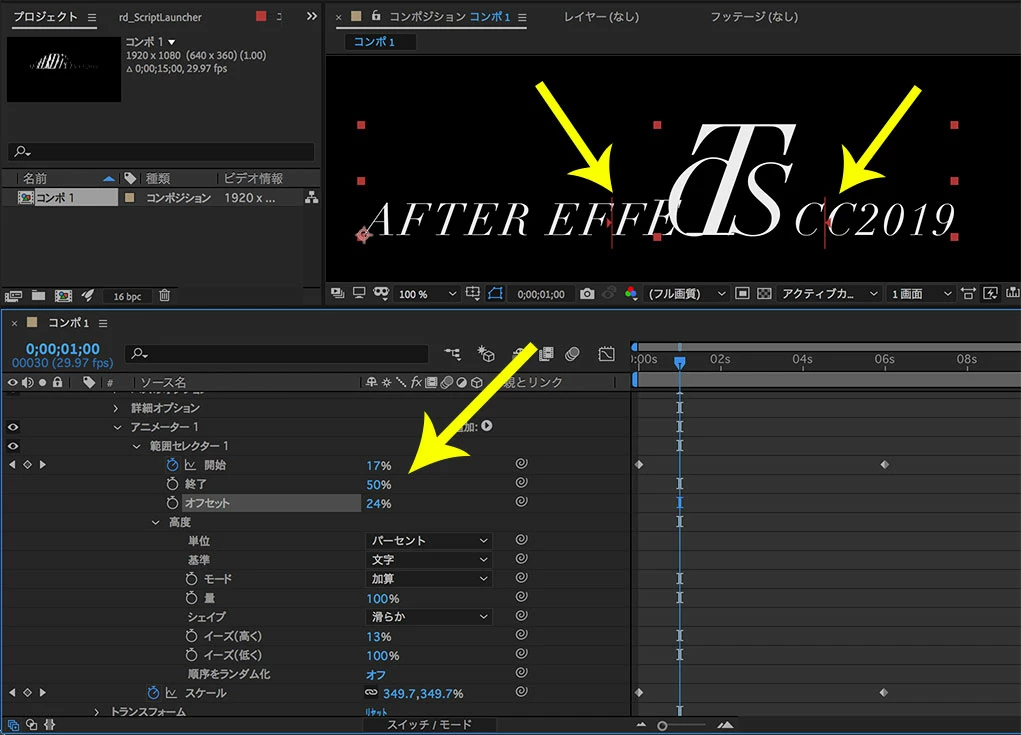Click the stopwatch for オフセット property

click(172, 503)
